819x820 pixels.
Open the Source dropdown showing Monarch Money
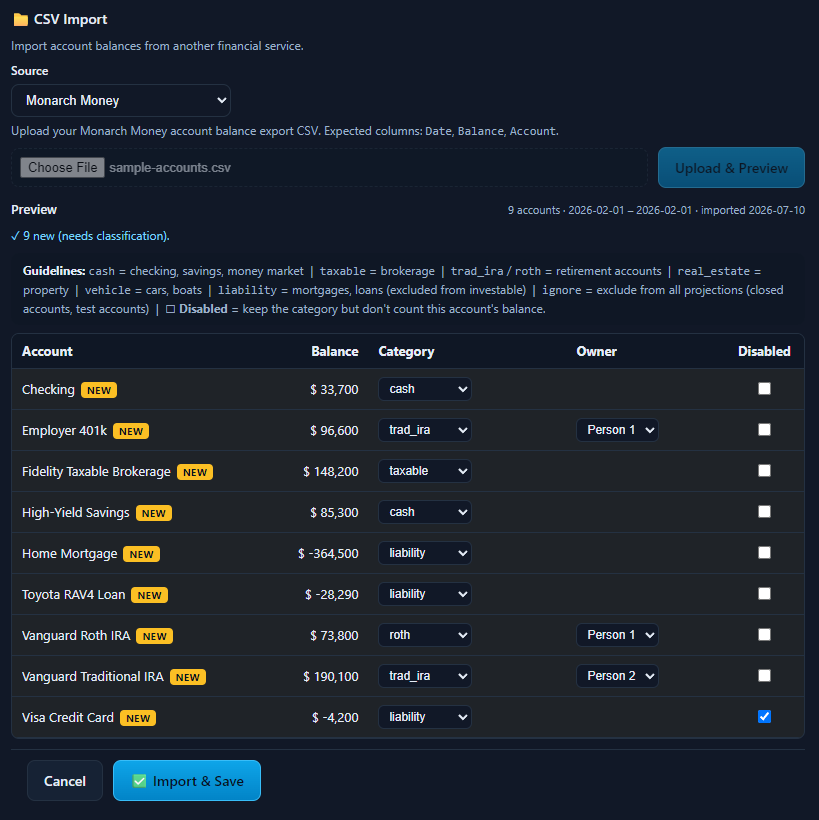[x=121, y=100]
